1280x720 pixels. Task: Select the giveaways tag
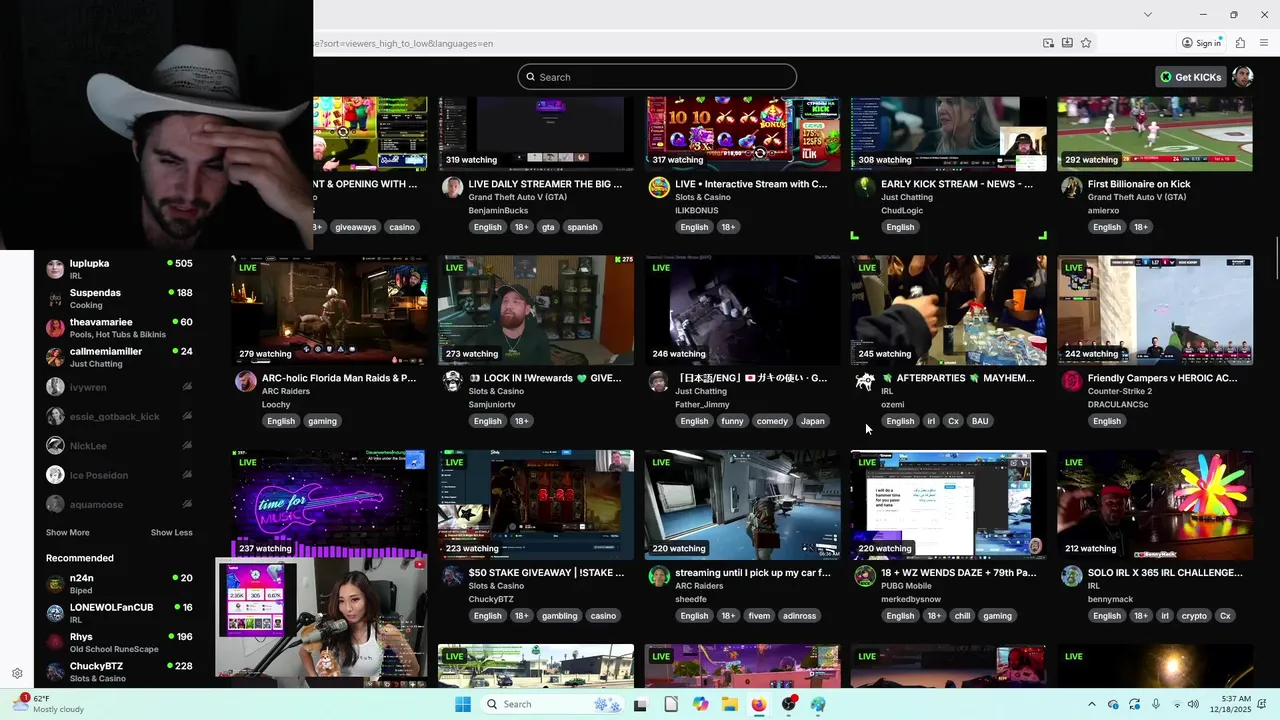click(x=355, y=227)
